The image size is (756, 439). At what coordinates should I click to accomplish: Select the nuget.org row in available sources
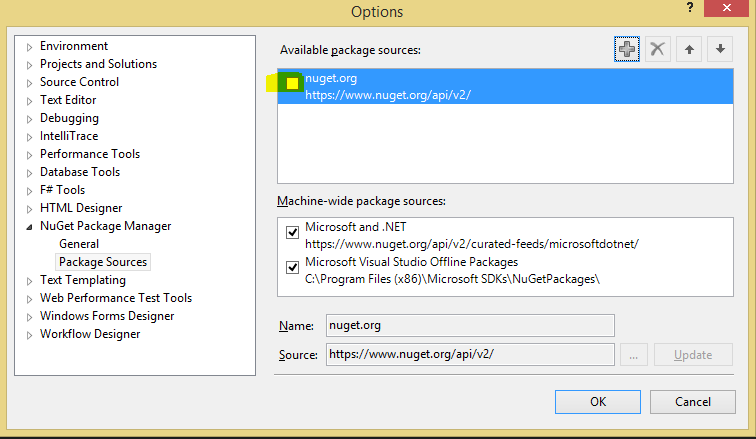pos(505,86)
